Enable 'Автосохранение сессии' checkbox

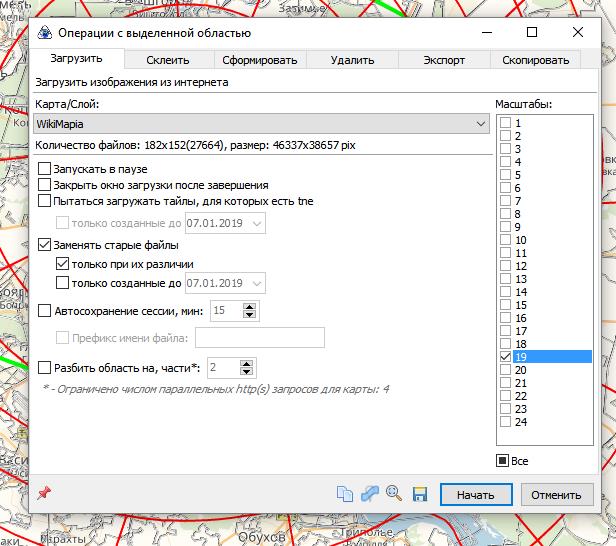click(44, 311)
